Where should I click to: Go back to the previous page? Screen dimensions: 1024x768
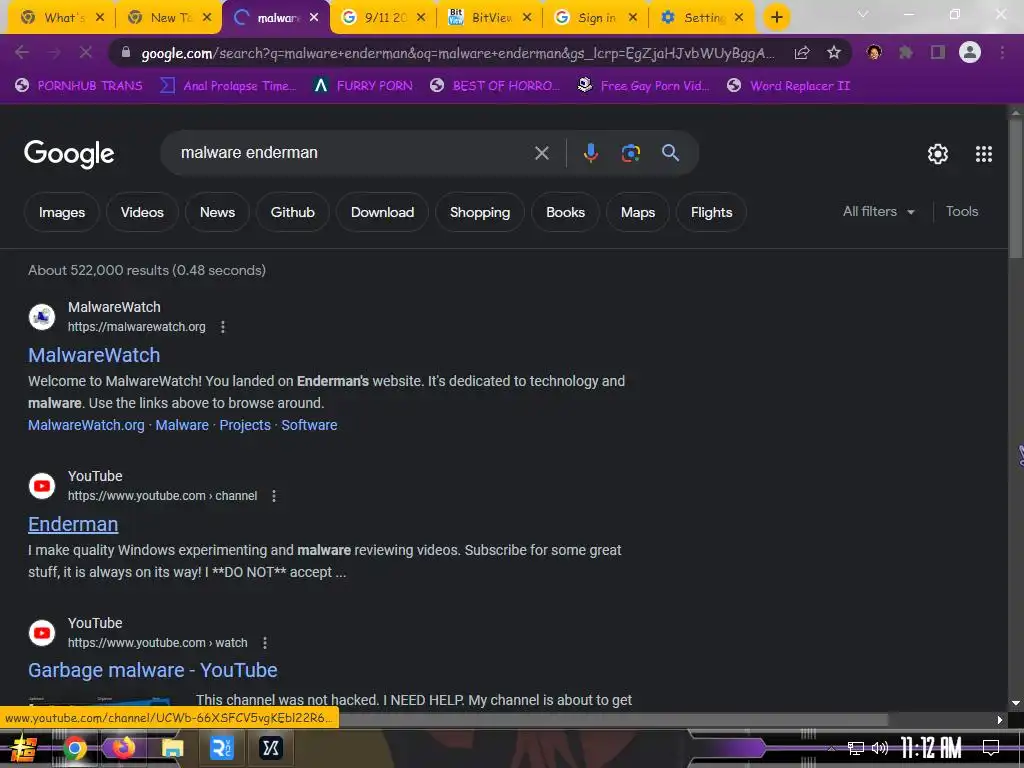point(22,52)
